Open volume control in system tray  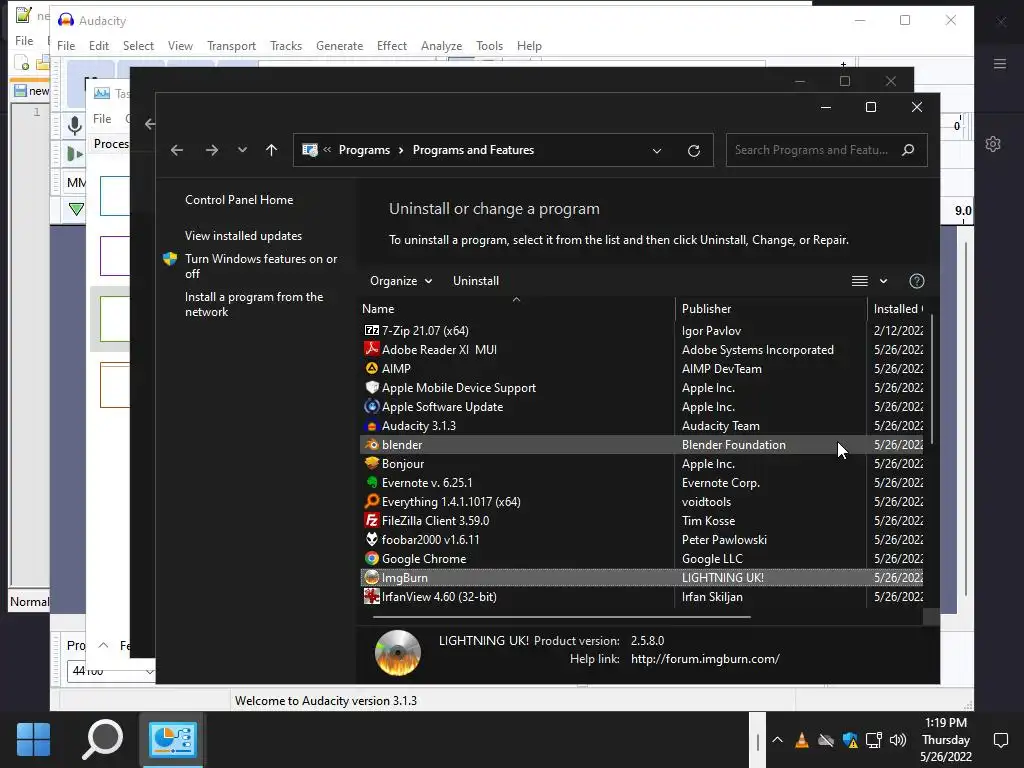898,740
